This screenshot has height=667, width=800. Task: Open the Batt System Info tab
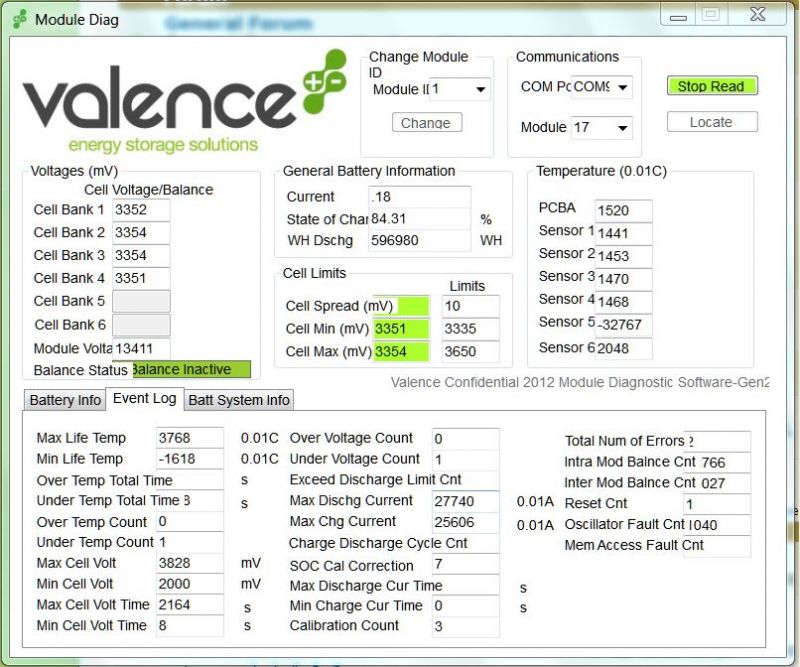click(x=239, y=400)
